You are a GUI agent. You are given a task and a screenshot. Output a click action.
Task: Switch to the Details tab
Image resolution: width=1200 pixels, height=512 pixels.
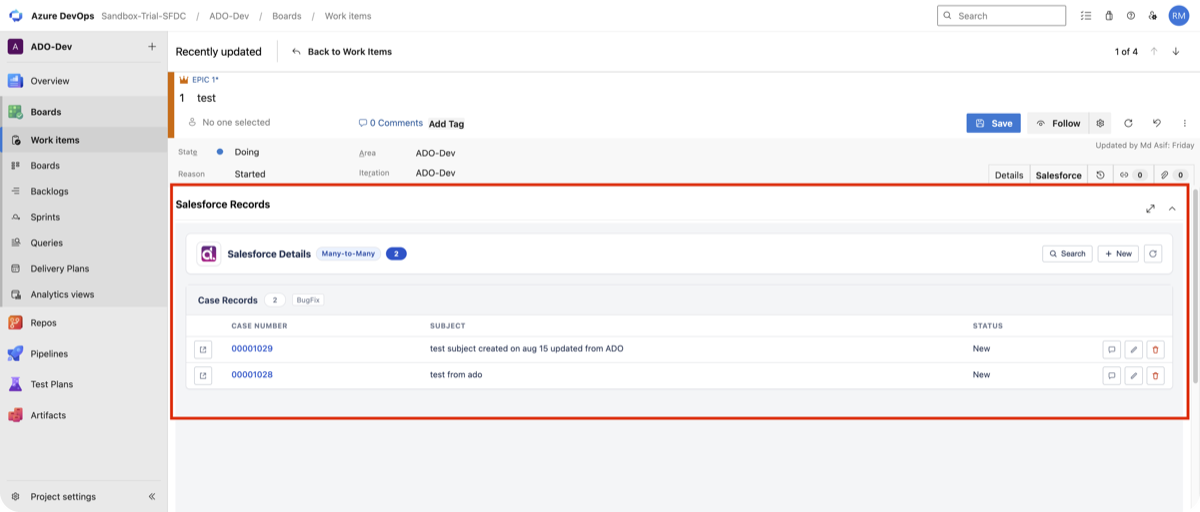1009,175
